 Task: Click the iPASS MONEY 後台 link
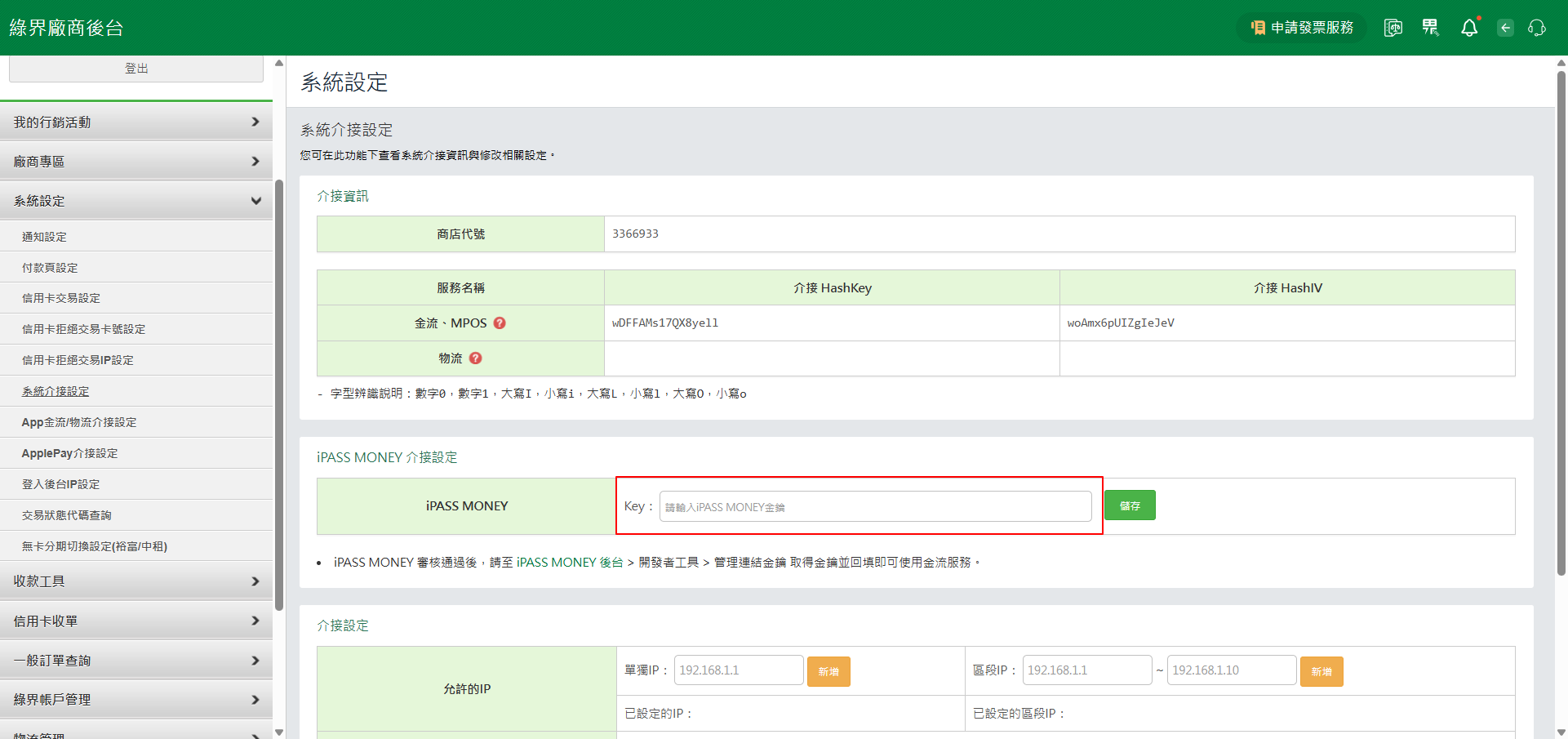point(570,563)
